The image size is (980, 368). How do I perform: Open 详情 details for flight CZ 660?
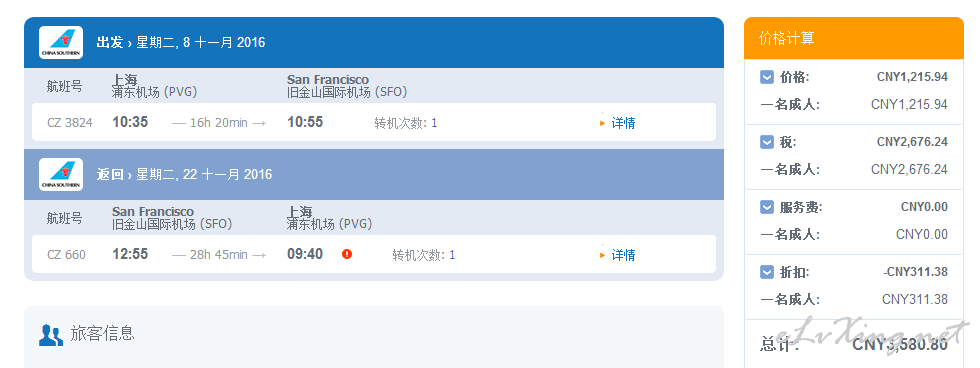tap(623, 255)
